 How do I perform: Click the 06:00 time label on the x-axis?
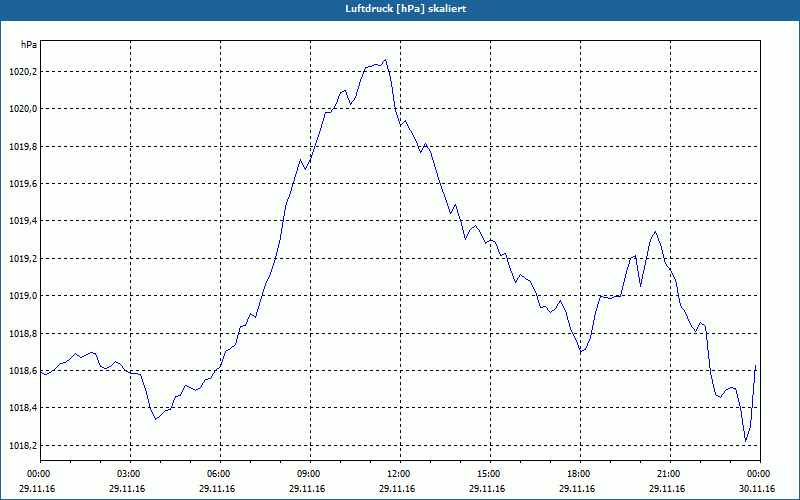click(220, 474)
